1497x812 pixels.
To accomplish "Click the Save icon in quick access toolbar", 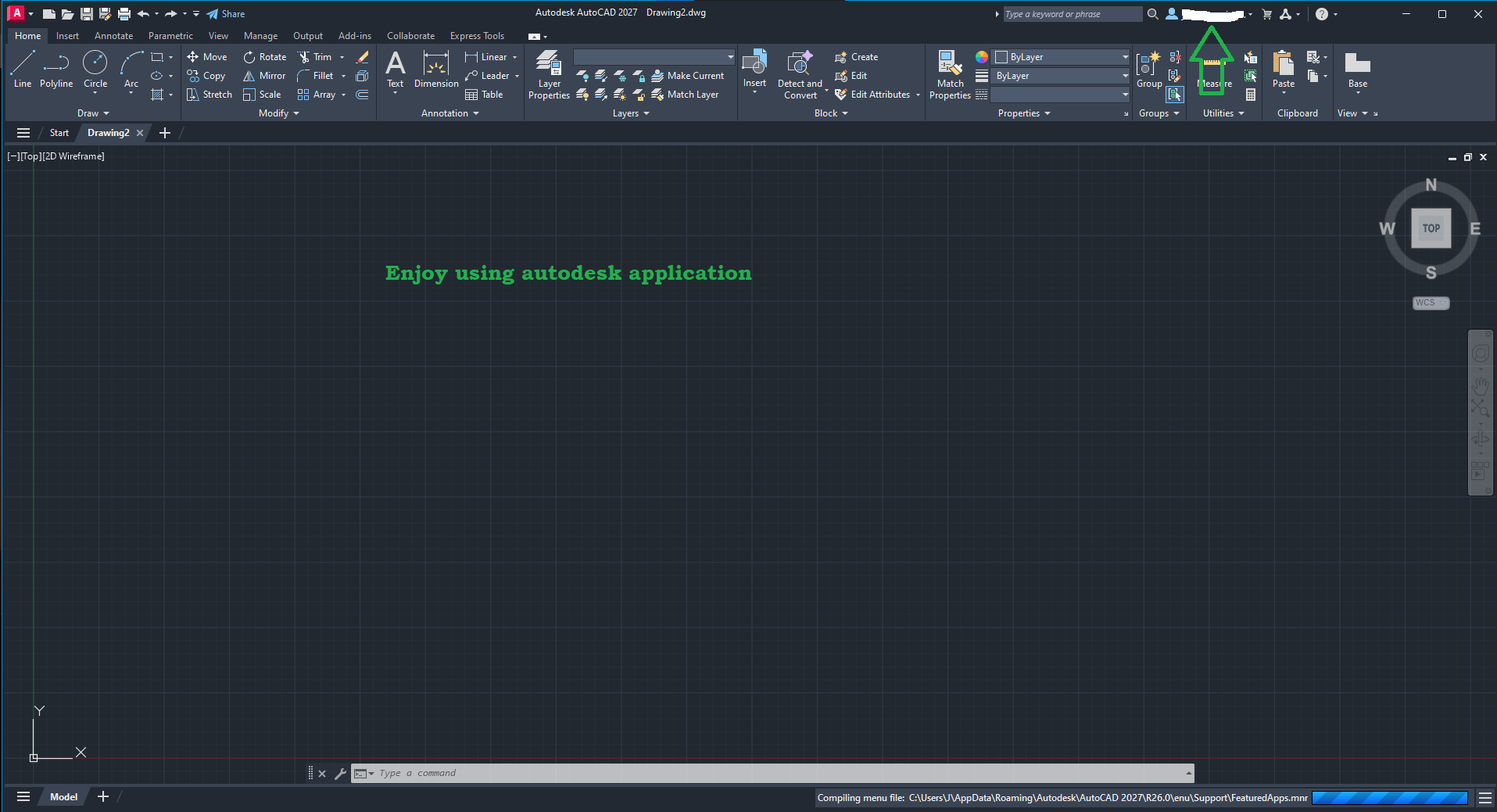I will [86, 14].
